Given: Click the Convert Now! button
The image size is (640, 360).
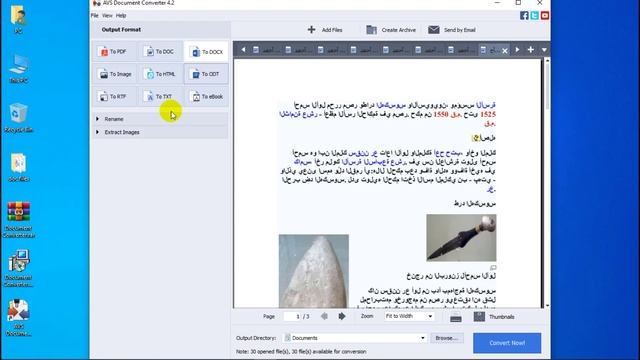Looking at the screenshot, I should 507,343.
